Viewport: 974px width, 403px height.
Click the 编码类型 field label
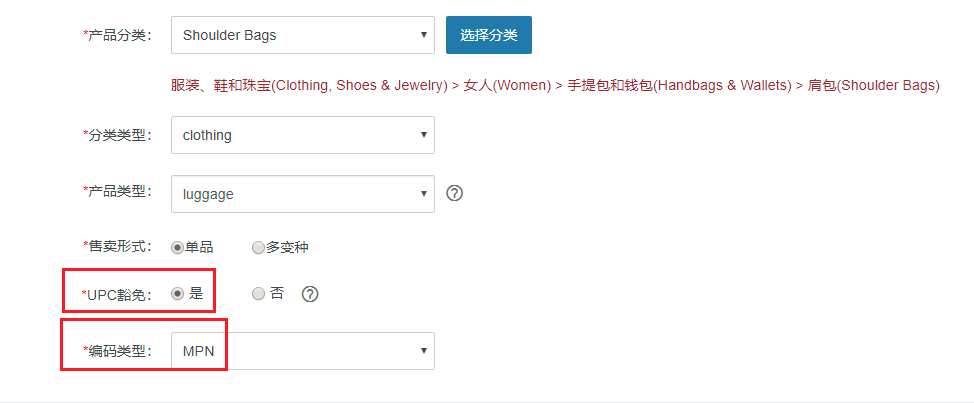pos(117,351)
